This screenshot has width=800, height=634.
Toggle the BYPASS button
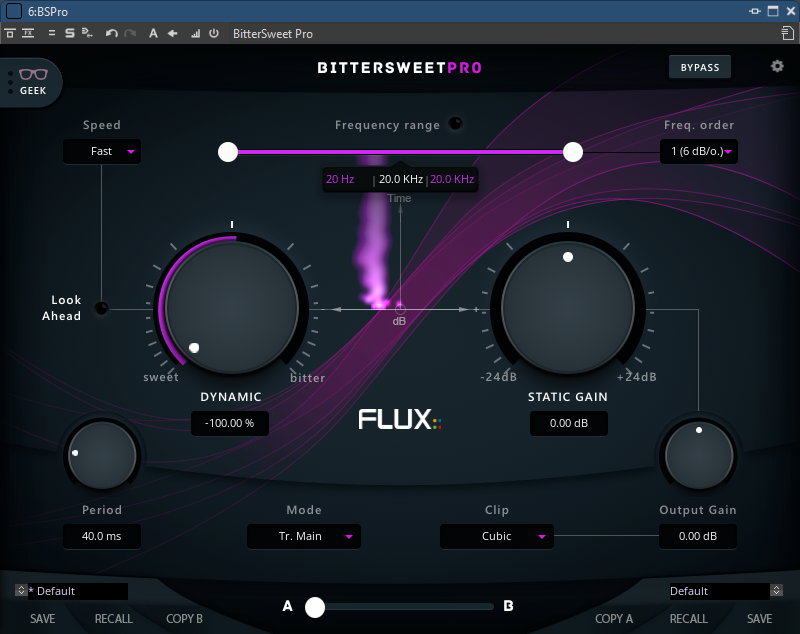[700, 67]
